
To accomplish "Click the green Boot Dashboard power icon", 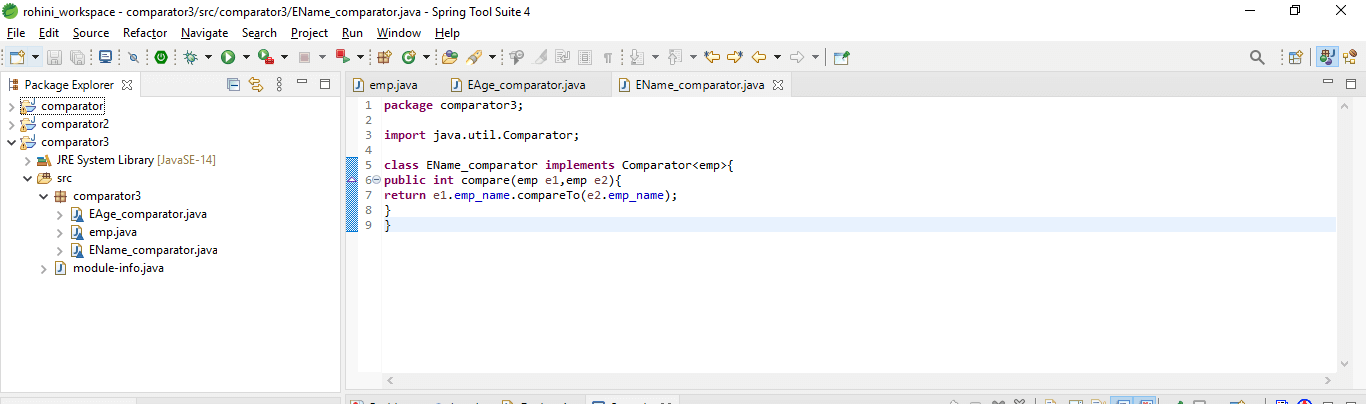I will (x=160, y=57).
